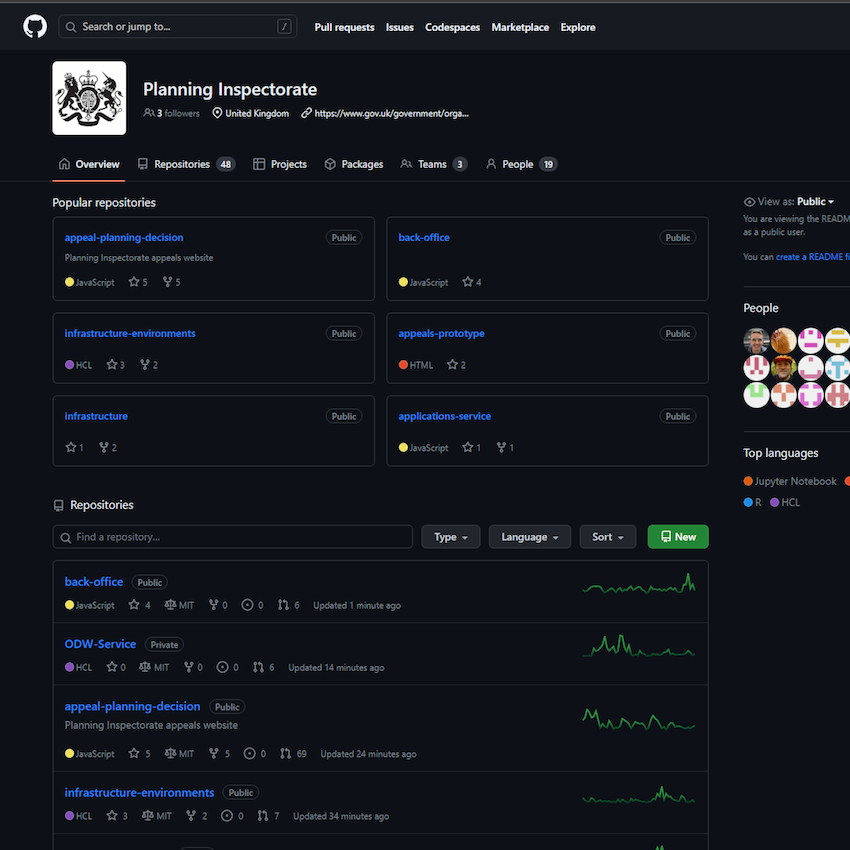Image resolution: width=850 pixels, height=850 pixels.
Task: View the ODW-Service activity sparkline graph
Action: coord(639,646)
